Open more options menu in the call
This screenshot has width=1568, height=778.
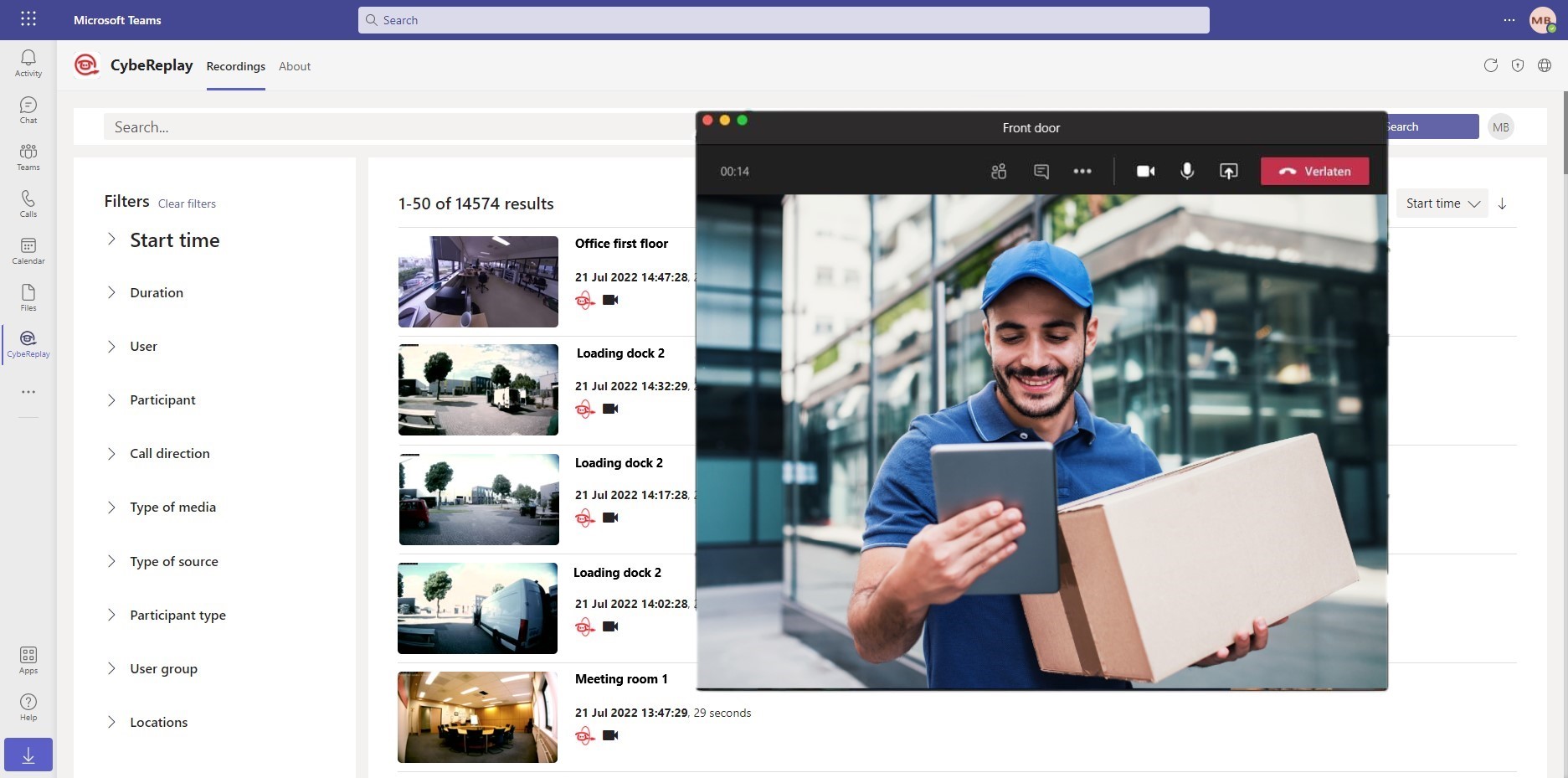pyautogui.click(x=1082, y=171)
